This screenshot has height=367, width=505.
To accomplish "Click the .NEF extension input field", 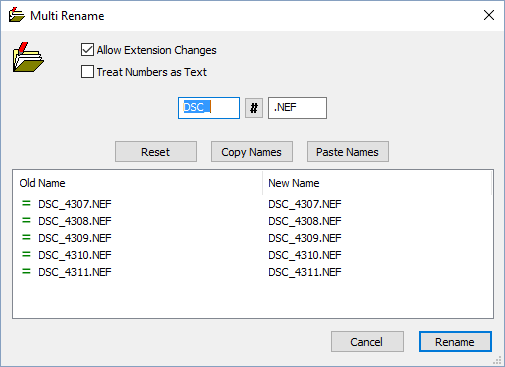I will click(297, 108).
